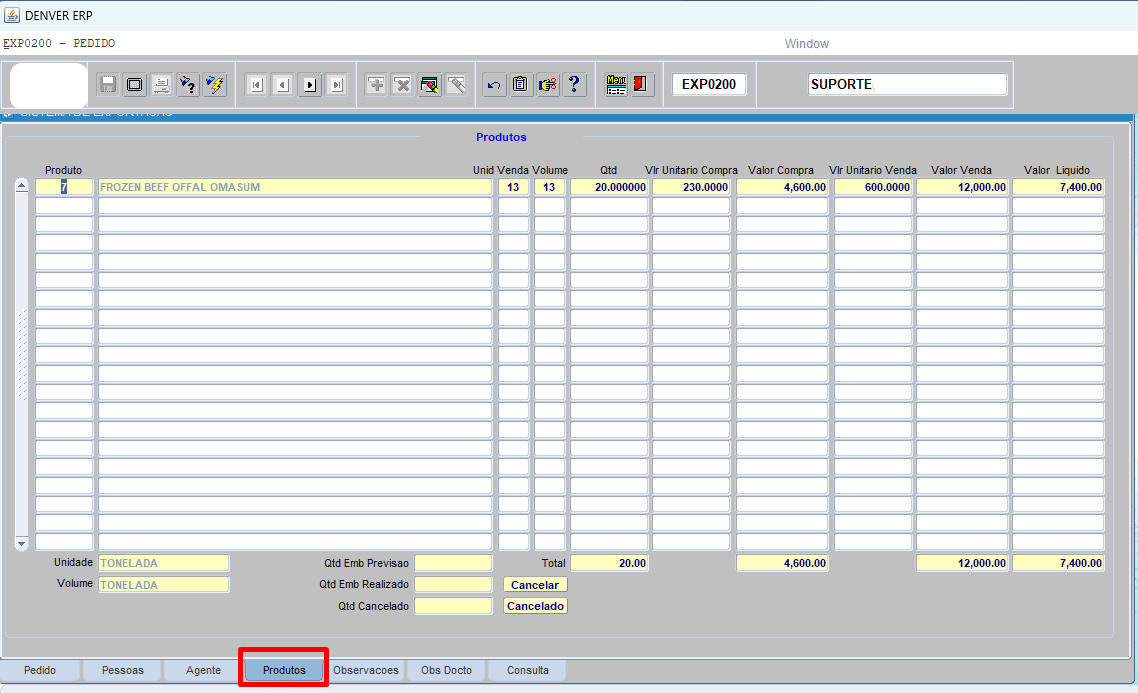1138x693 pixels.
Task: Open the Window menu
Action: pyautogui.click(x=806, y=44)
